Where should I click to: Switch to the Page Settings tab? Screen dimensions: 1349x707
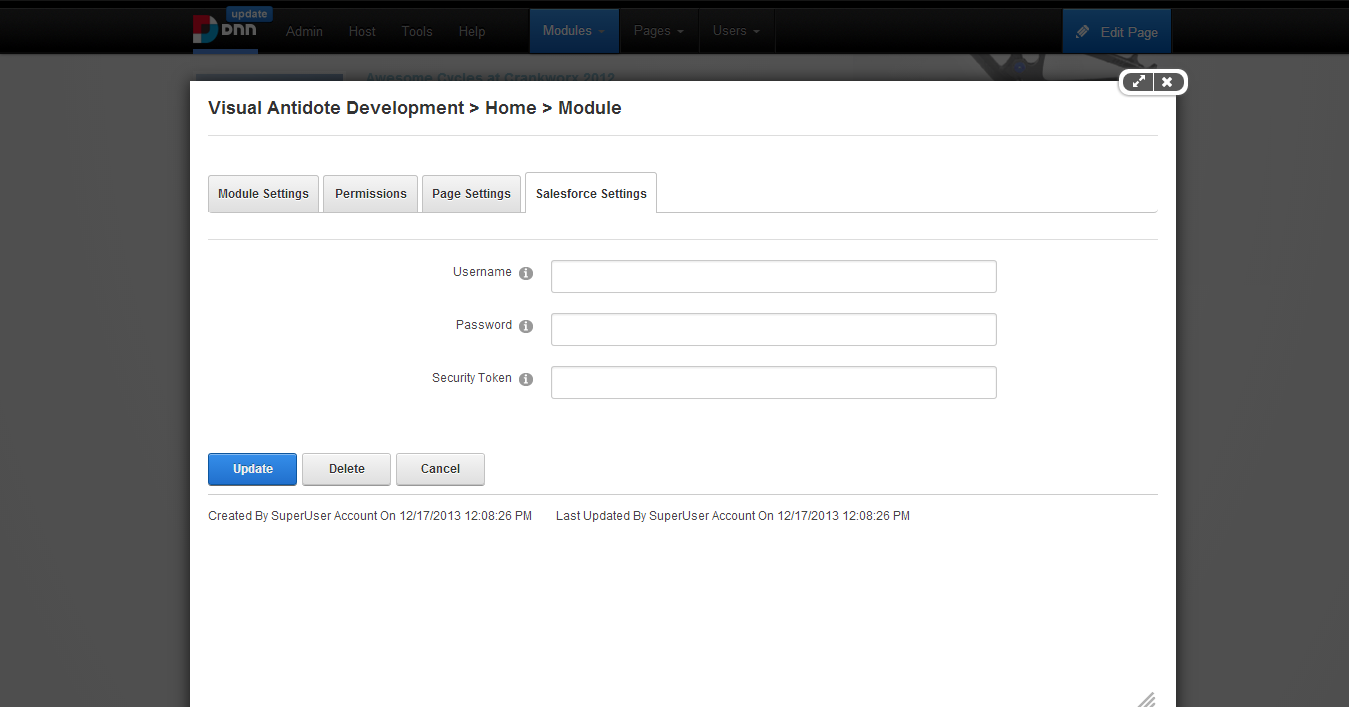[471, 194]
